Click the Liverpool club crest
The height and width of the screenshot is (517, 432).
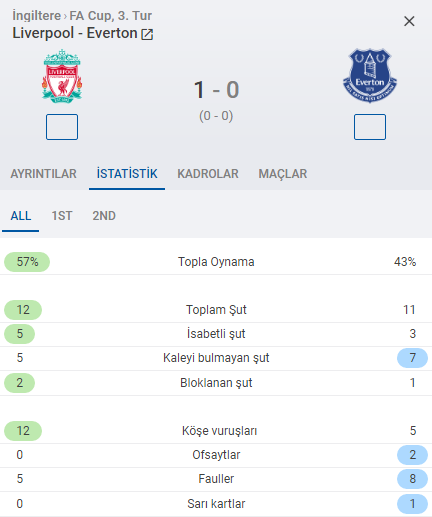pyautogui.click(x=62, y=76)
